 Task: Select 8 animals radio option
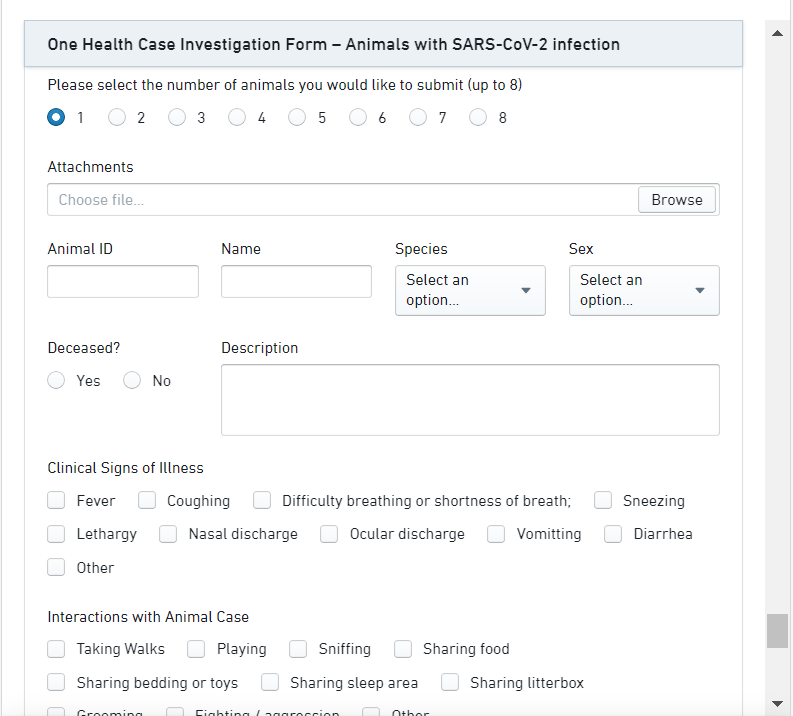[x=478, y=118]
